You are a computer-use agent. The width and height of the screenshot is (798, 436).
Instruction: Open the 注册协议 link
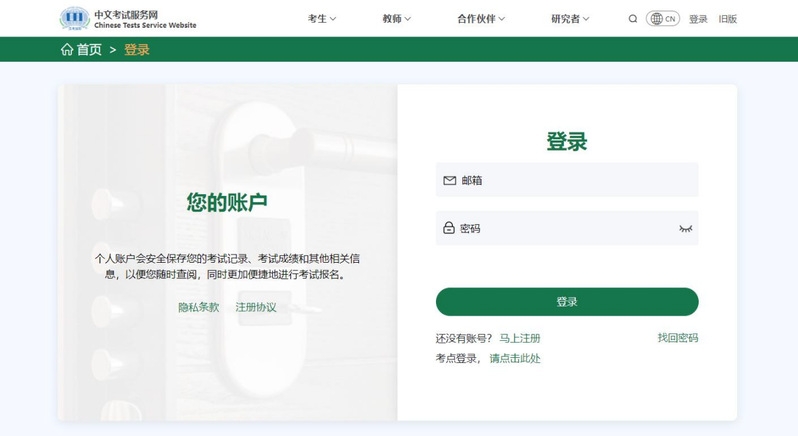click(256, 307)
